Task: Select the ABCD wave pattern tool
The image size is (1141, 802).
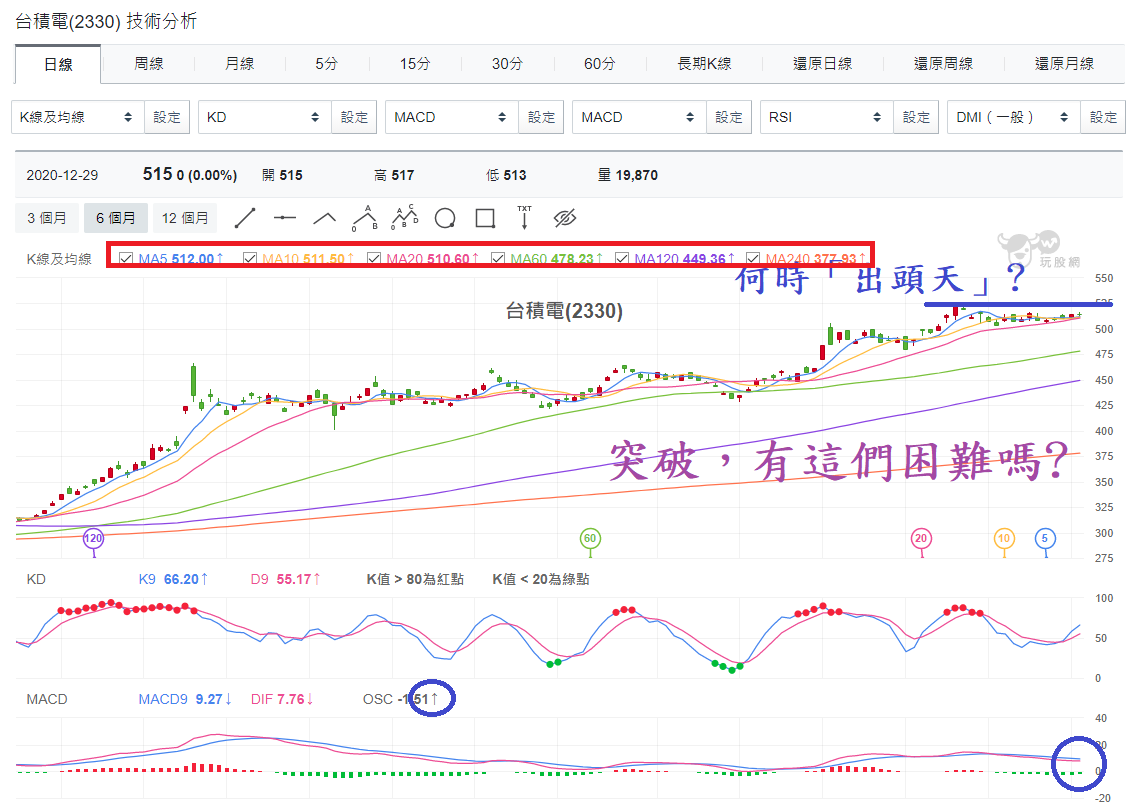Action: tap(405, 217)
